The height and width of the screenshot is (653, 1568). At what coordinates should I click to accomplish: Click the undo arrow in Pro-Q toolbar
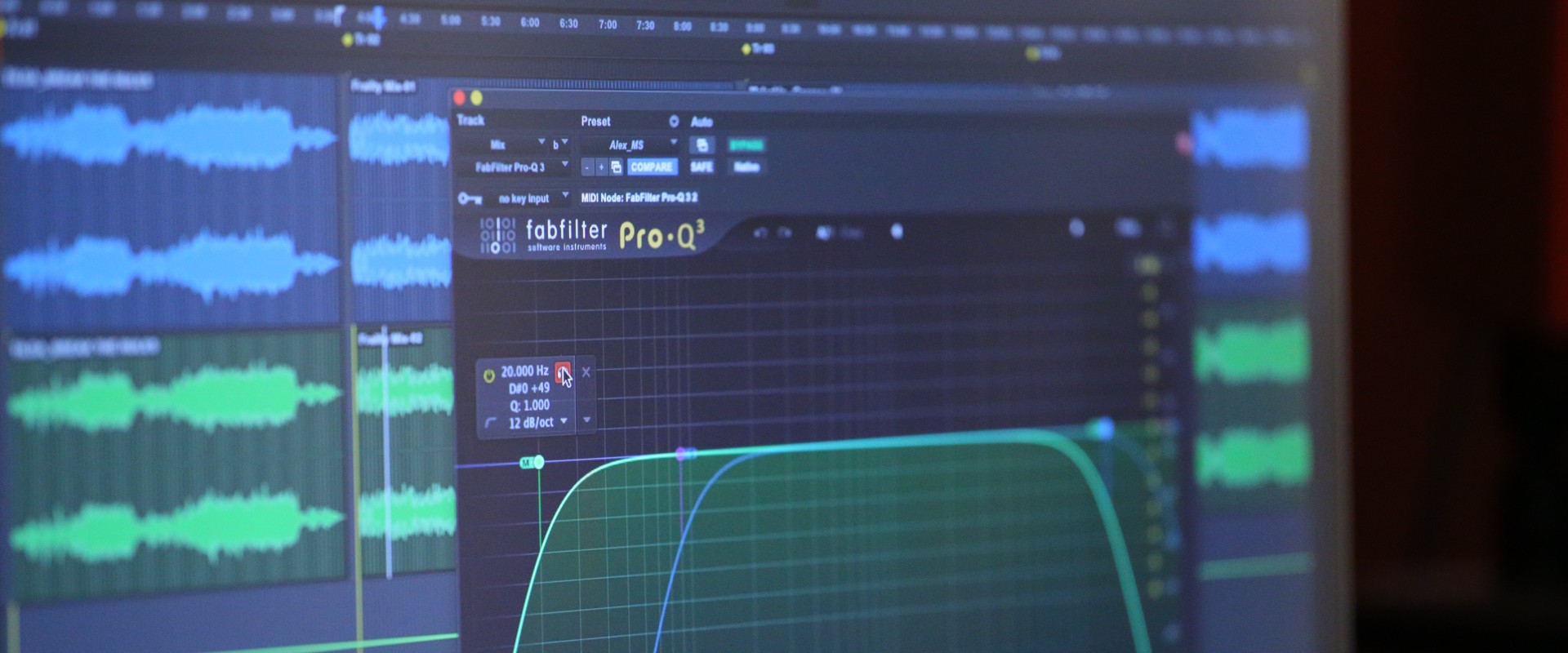tap(760, 233)
